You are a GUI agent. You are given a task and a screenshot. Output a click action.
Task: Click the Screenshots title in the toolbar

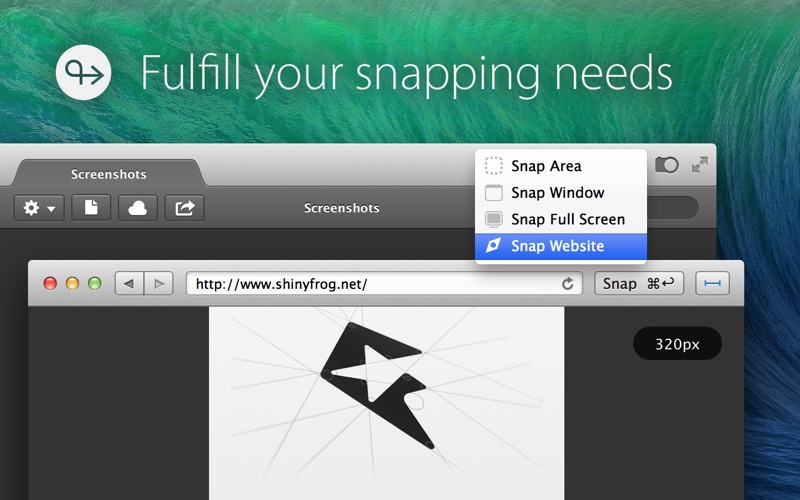tap(341, 208)
